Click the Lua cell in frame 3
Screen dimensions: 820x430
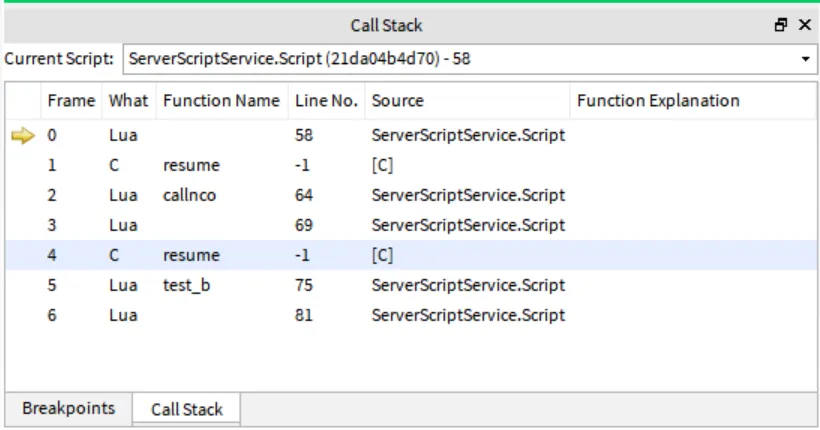[123, 225]
